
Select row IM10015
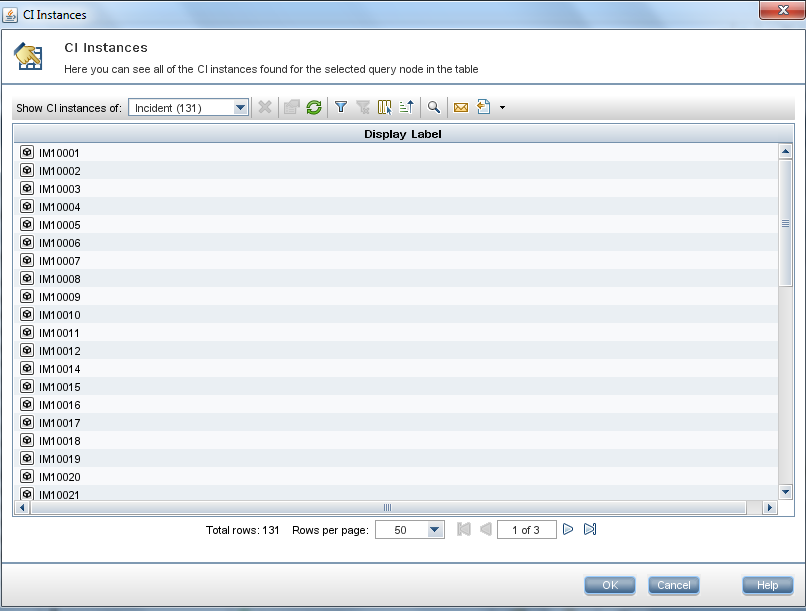396,386
